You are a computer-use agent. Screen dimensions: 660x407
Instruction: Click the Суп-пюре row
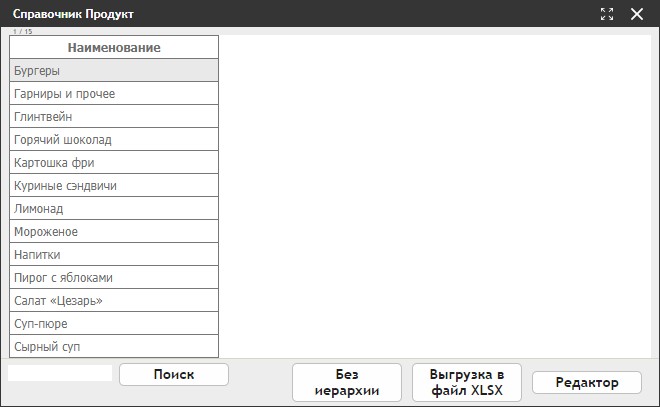pyautogui.click(x=114, y=323)
